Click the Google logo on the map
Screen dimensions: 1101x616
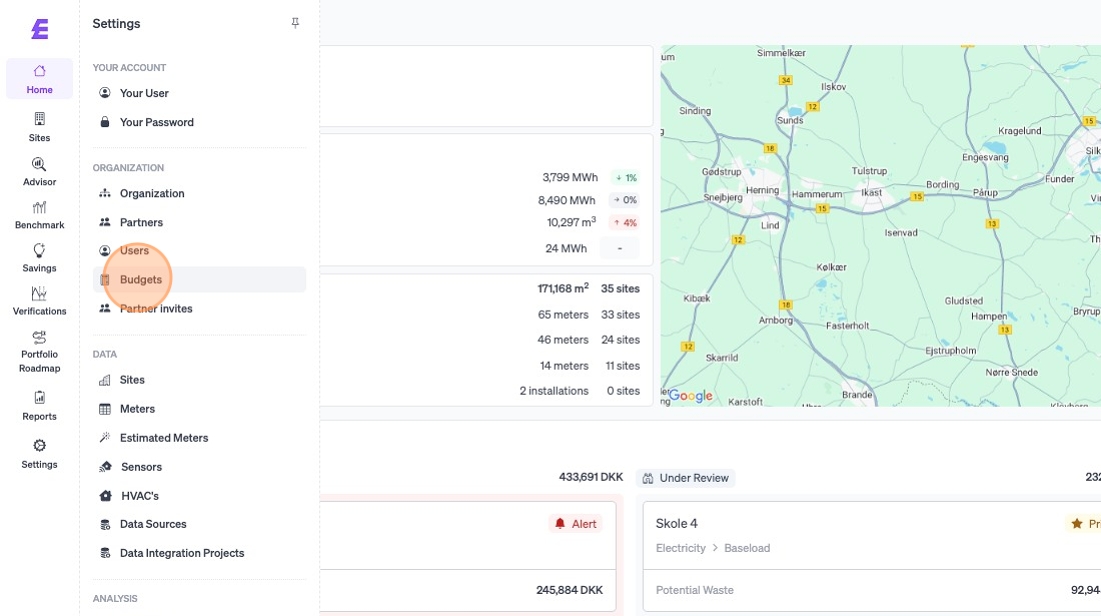[691, 395]
